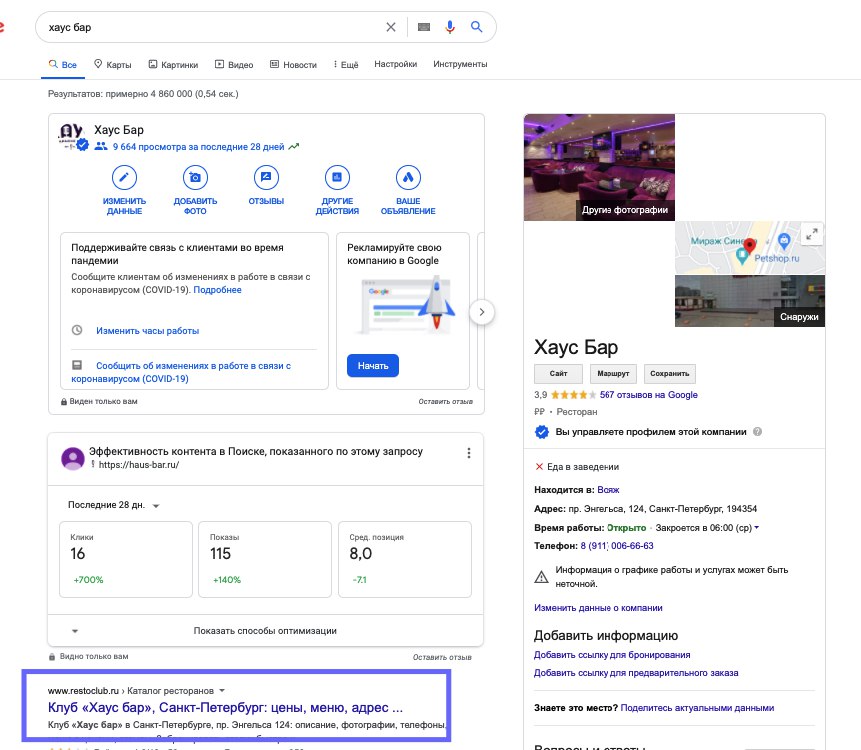Click the Изменить данные pencil icon

[x=124, y=177]
